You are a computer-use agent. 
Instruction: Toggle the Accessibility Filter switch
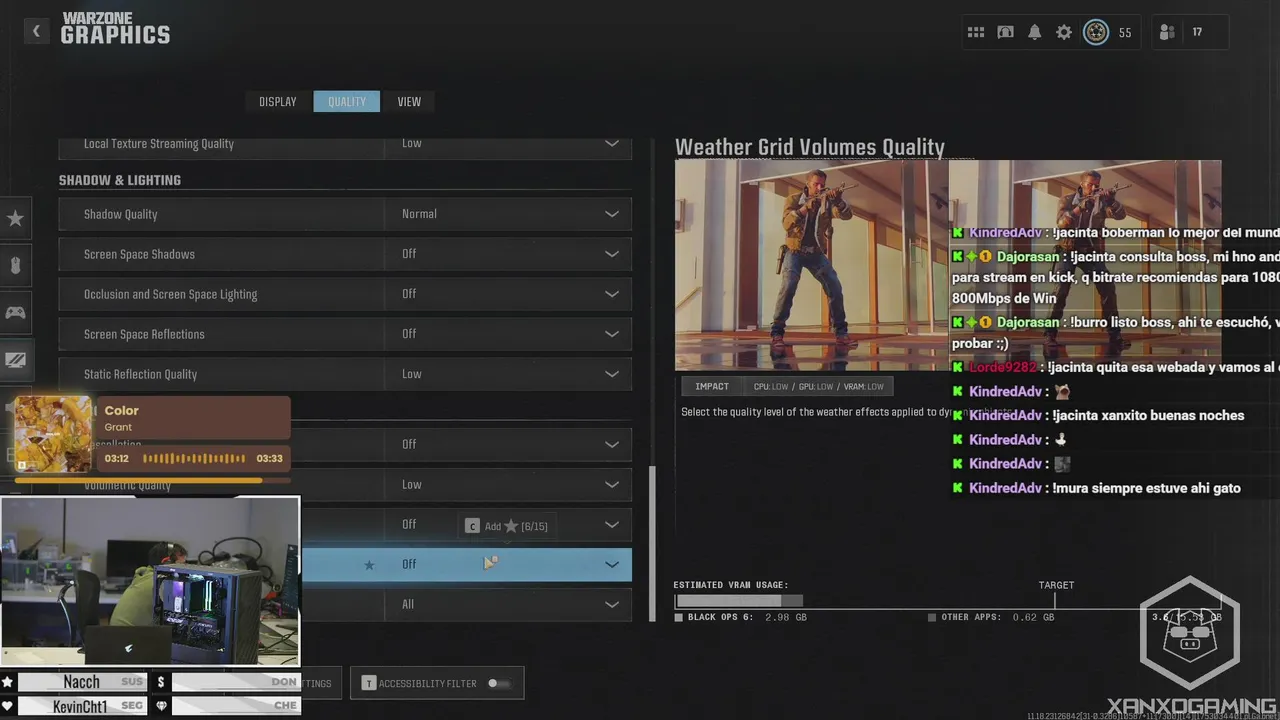[x=498, y=684]
